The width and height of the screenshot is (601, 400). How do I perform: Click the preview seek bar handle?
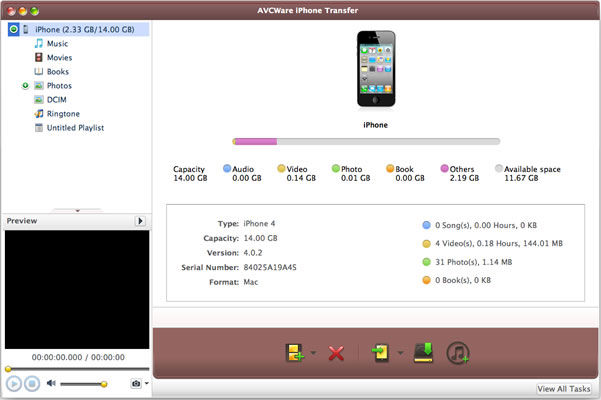pos(8,369)
